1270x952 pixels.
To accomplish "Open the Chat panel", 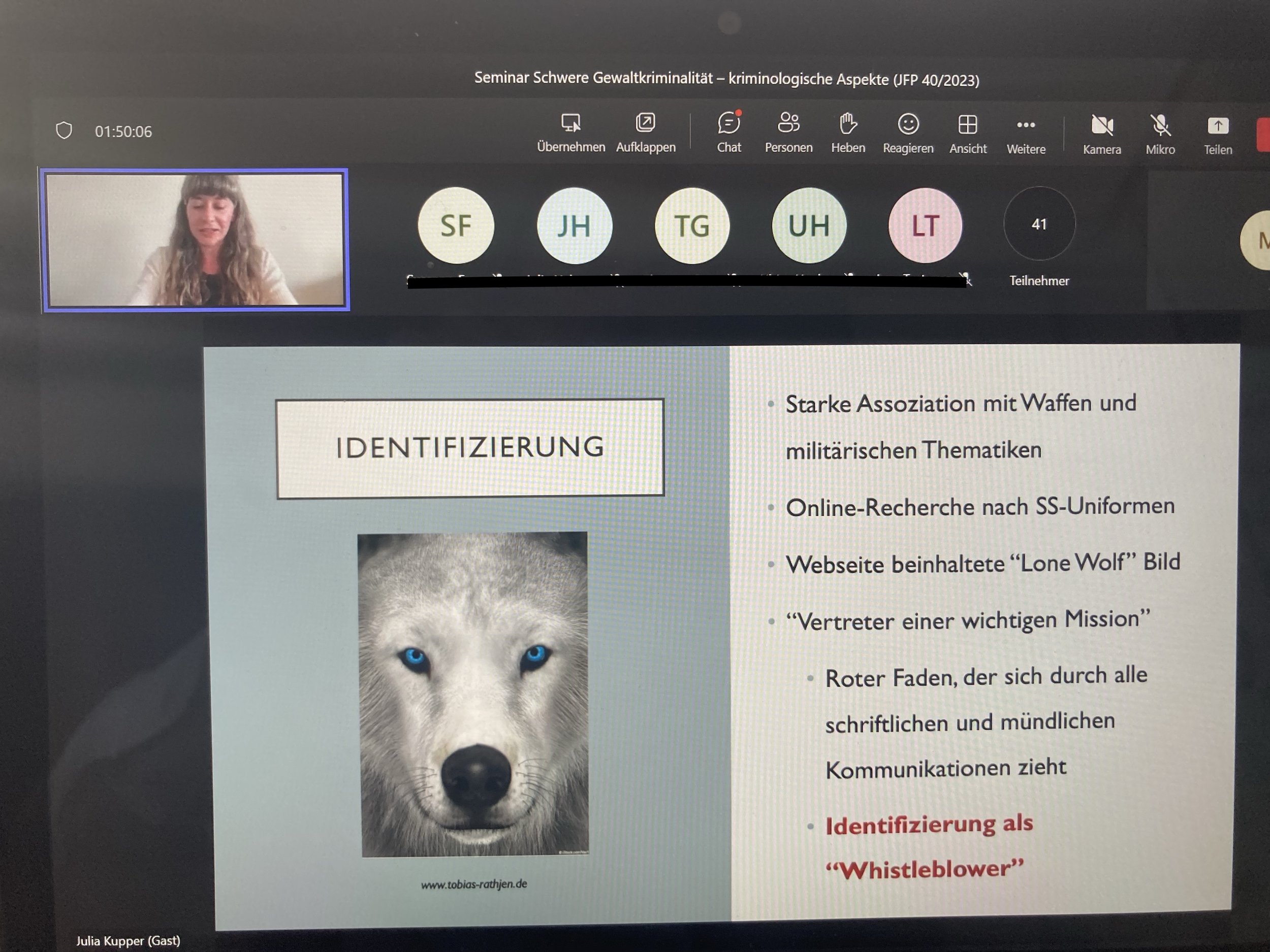I will pyautogui.click(x=728, y=133).
